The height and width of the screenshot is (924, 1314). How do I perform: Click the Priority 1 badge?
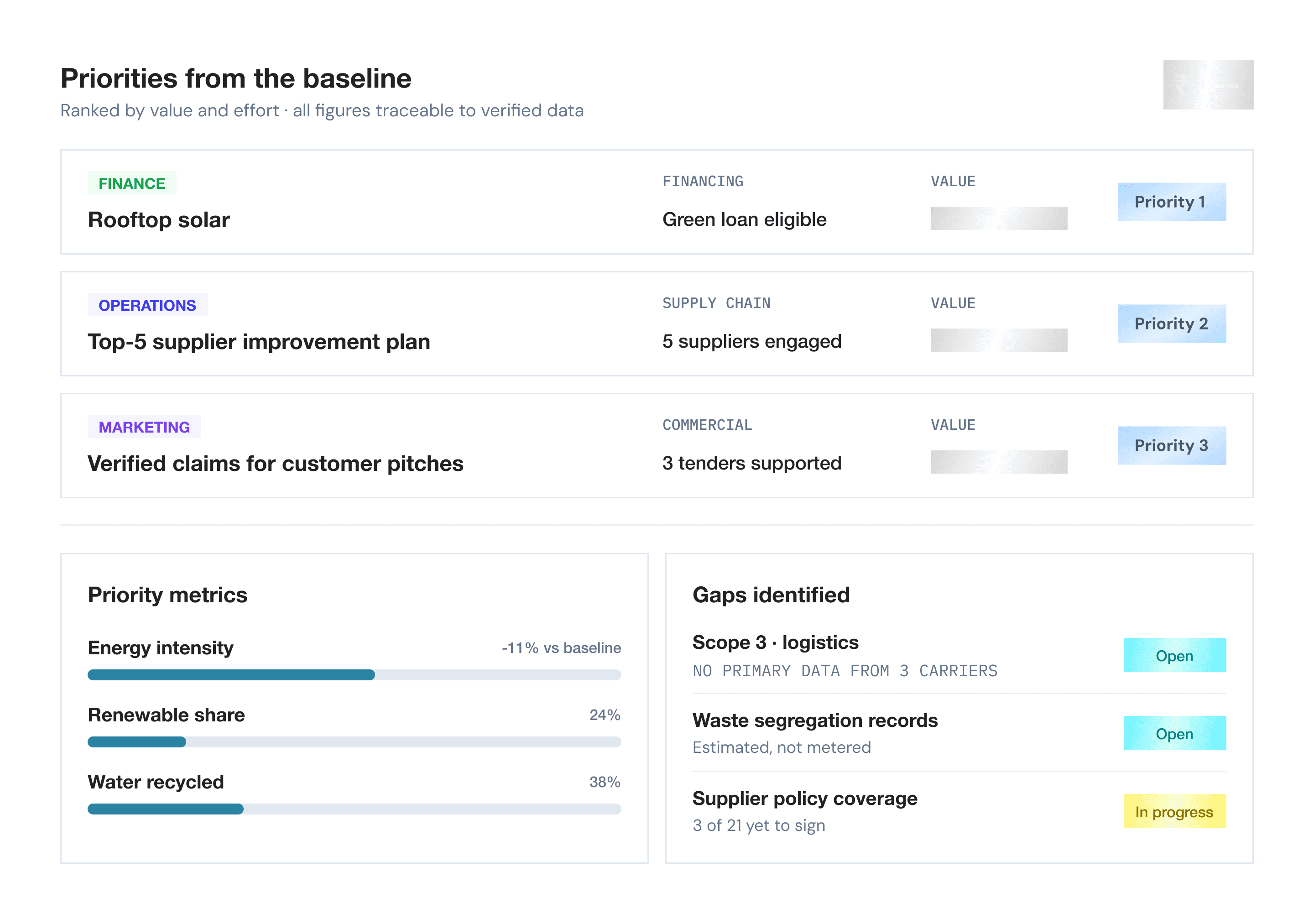pos(1172,202)
